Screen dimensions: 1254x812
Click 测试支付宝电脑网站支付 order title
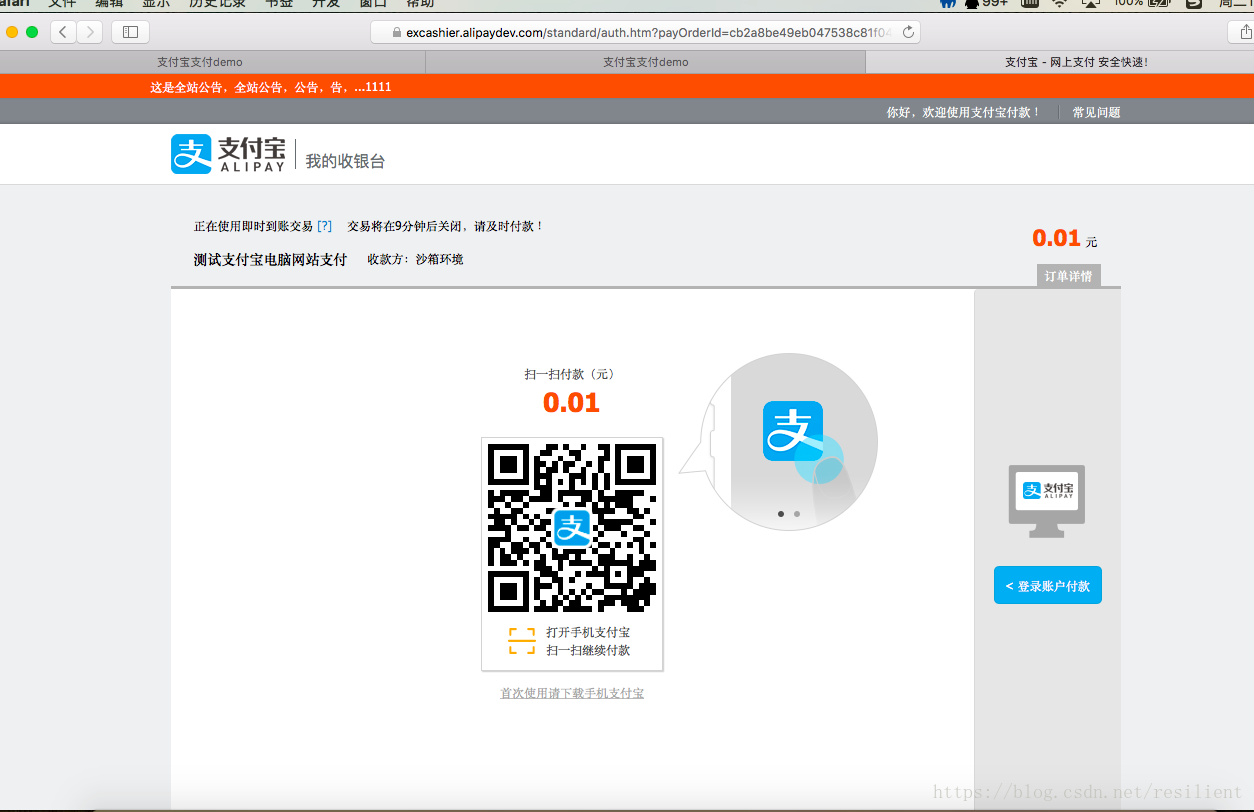[x=270, y=259]
